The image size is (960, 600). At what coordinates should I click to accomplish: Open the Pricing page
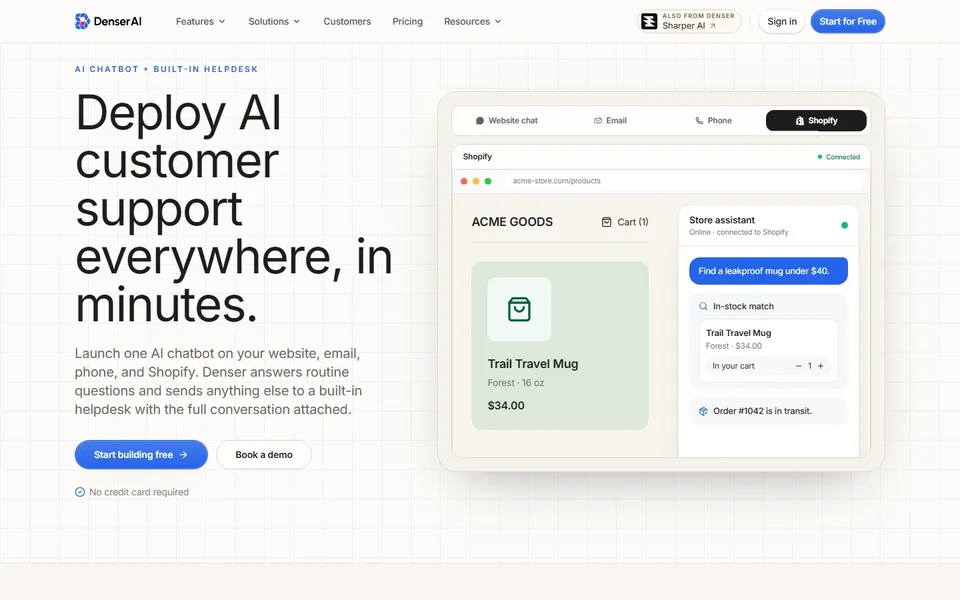click(407, 21)
